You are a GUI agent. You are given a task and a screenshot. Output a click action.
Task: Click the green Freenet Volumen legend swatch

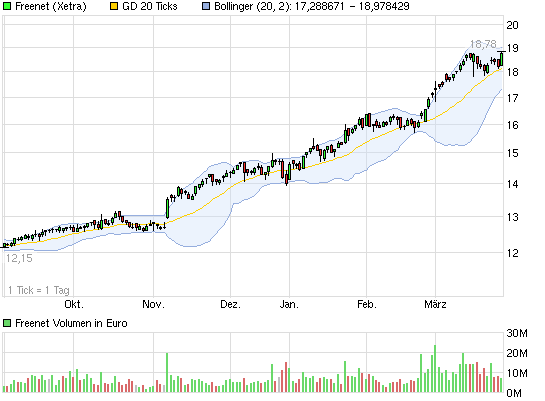tap(7, 323)
